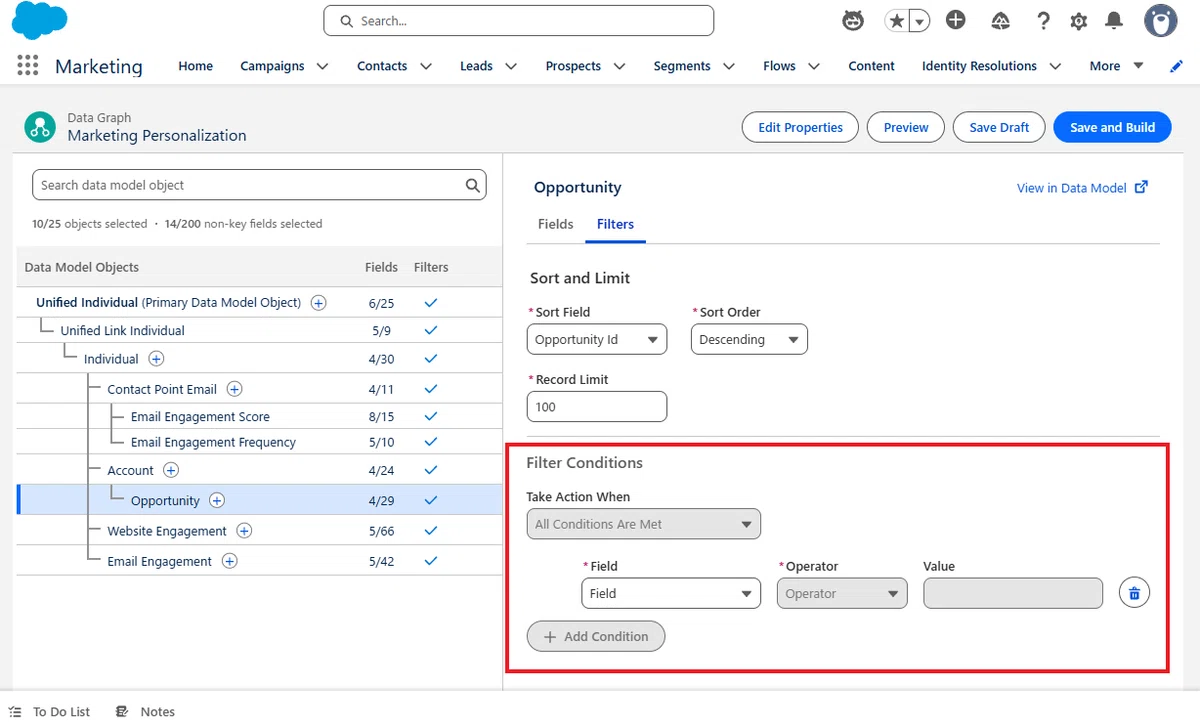This screenshot has width=1200, height=727.
Task: Click the pencil icon to edit navigation
Action: (1176, 66)
